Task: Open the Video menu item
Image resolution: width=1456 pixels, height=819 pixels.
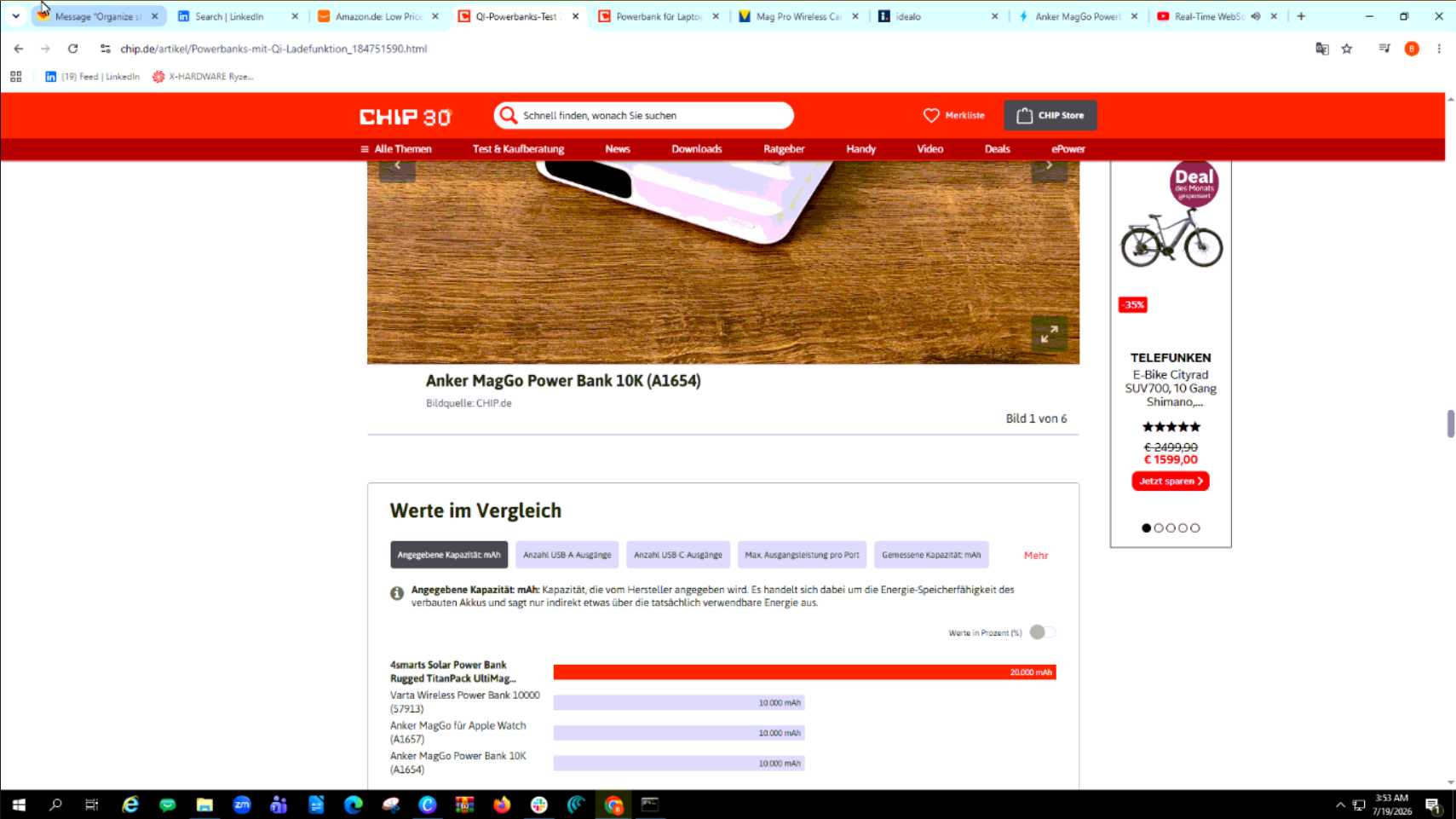Action: 929,149
